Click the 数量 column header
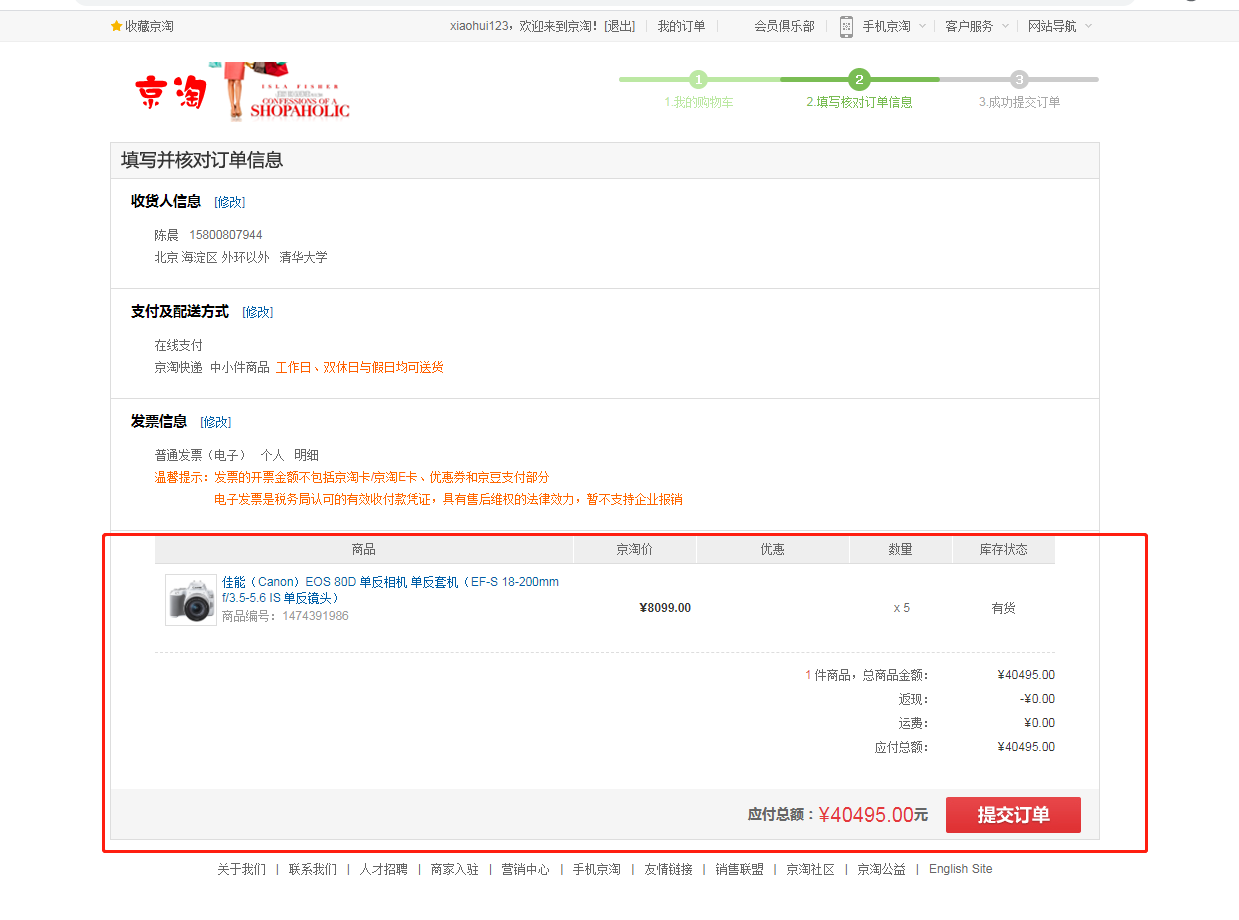This screenshot has width=1239, height=920. tap(901, 549)
